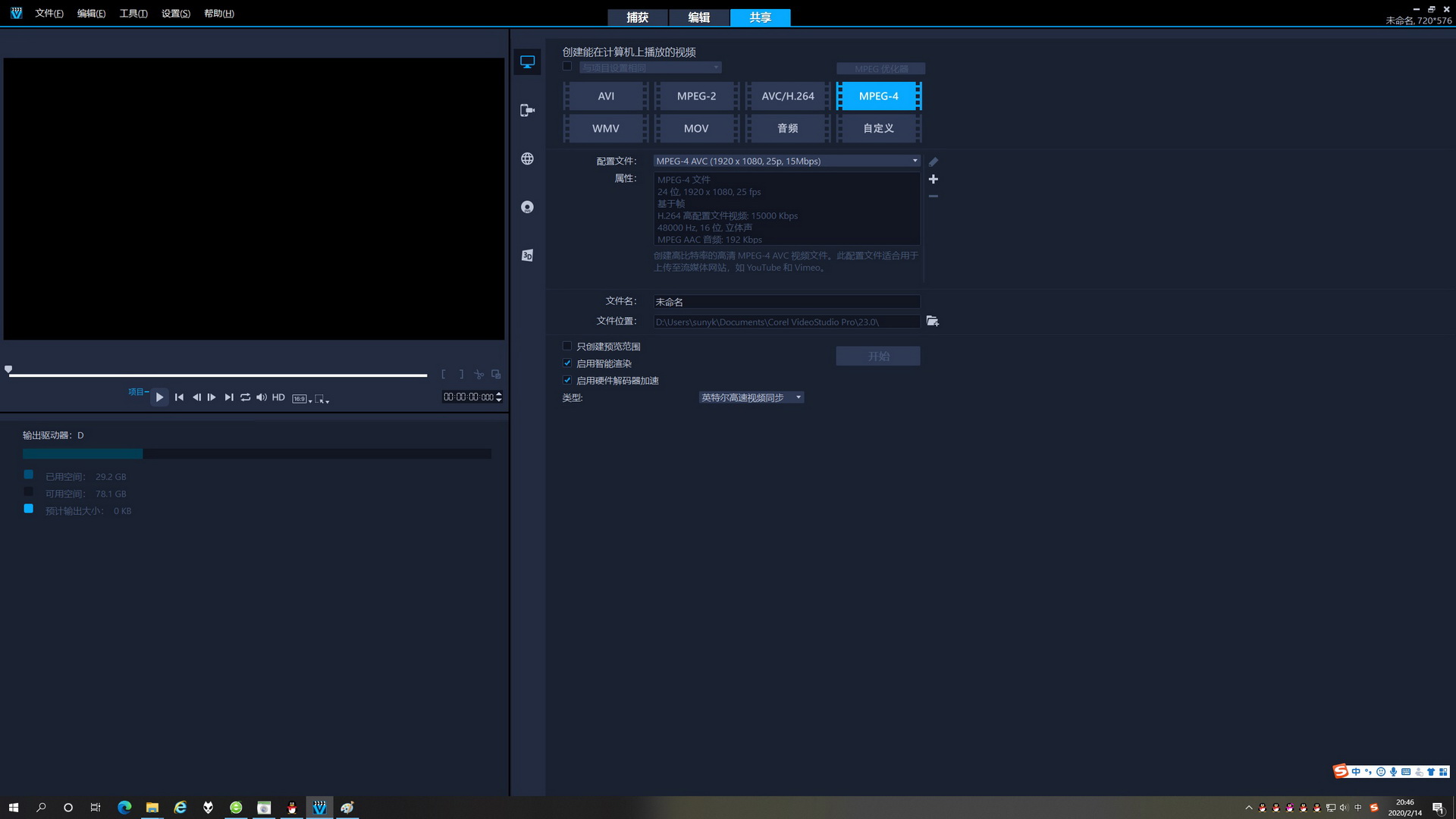Image resolution: width=1456 pixels, height=819 pixels.
Task: Tick the 'same as project settings' checkbox
Action: (567, 67)
